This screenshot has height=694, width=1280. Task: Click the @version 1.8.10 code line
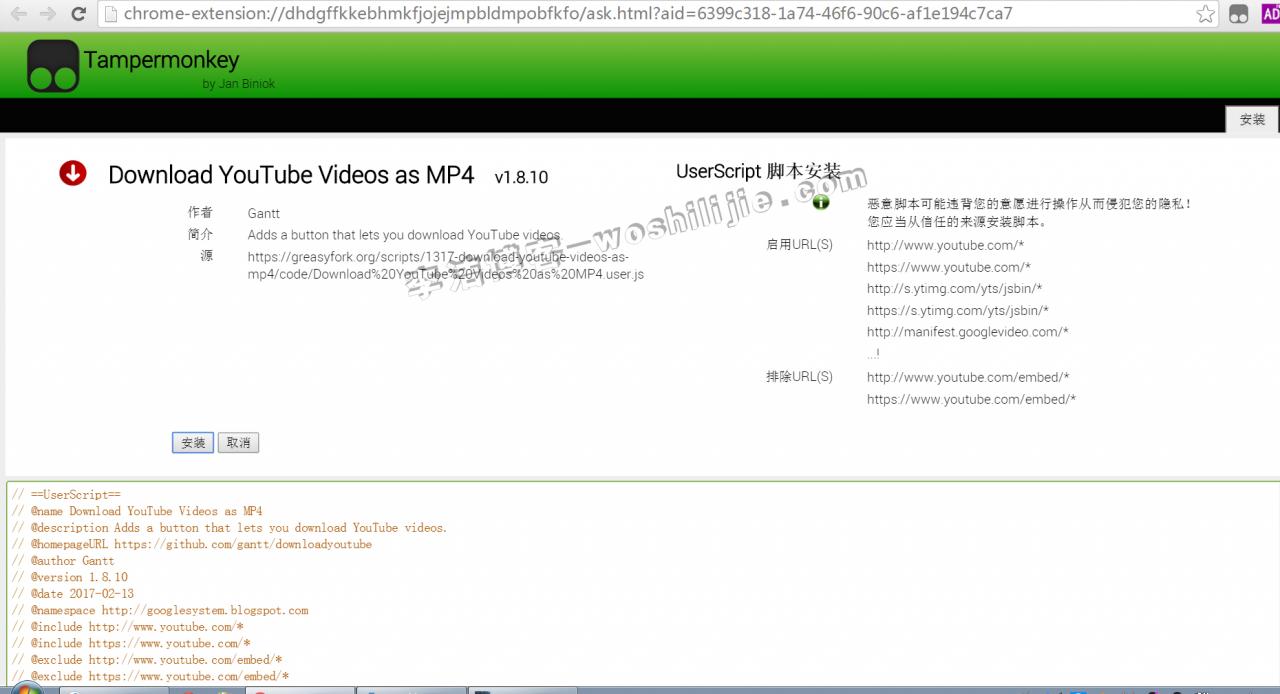click(x=70, y=577)
